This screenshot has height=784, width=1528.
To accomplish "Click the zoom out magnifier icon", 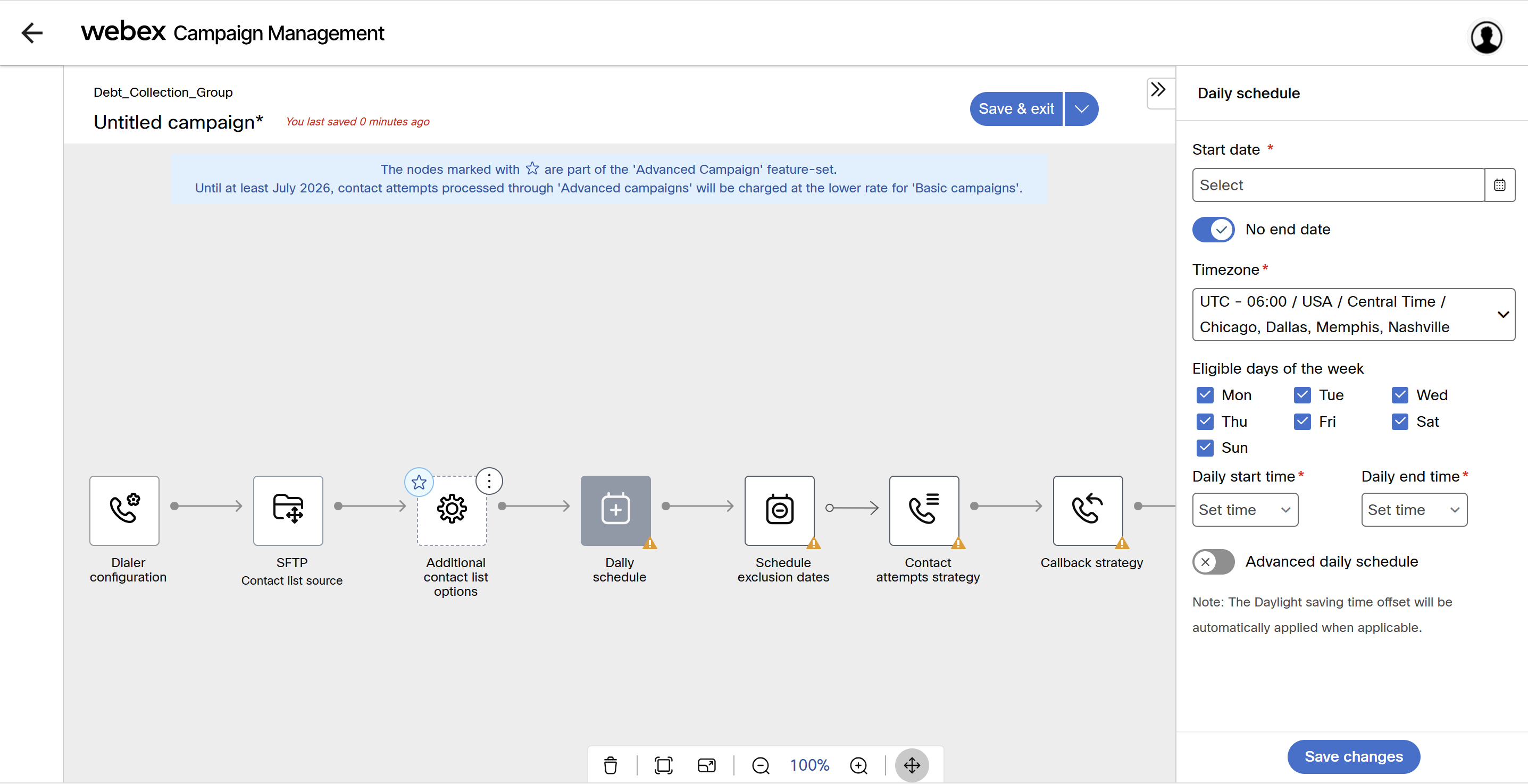I will click(x=760, y=765).
